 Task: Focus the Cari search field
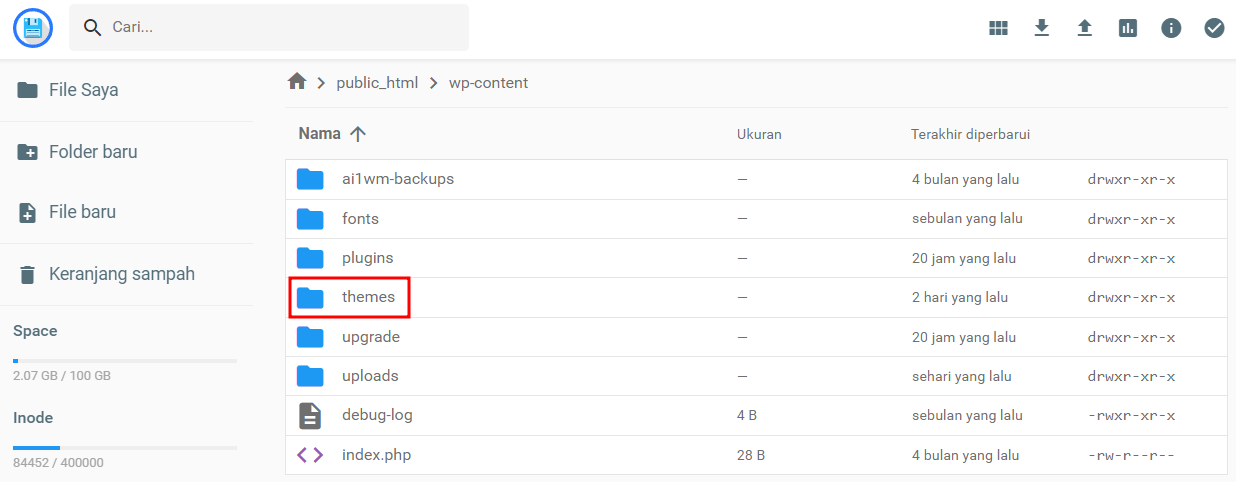click(x=280, y=28)
